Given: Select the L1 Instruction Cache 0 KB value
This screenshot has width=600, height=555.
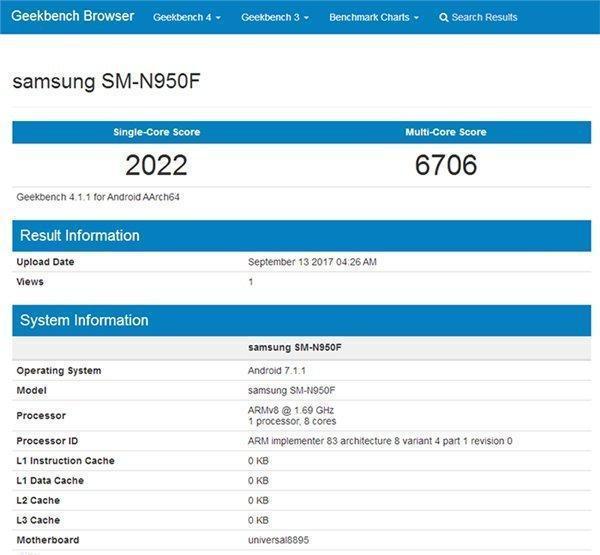Looking at the screenshot, I should point(258,461).
